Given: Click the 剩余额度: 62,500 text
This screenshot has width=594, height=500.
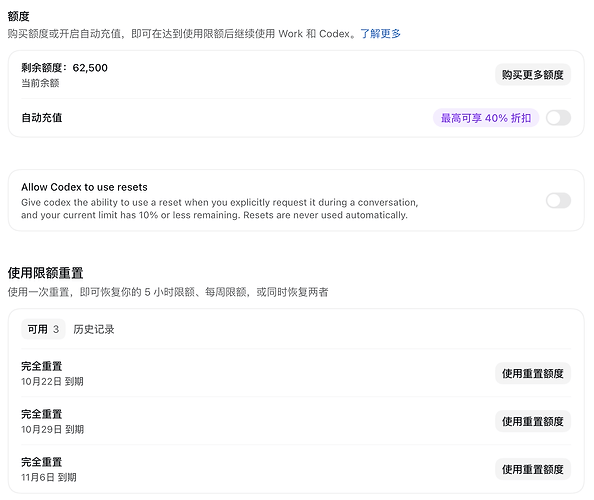Looking at the screenshot, I should click(x=64, y=68).
